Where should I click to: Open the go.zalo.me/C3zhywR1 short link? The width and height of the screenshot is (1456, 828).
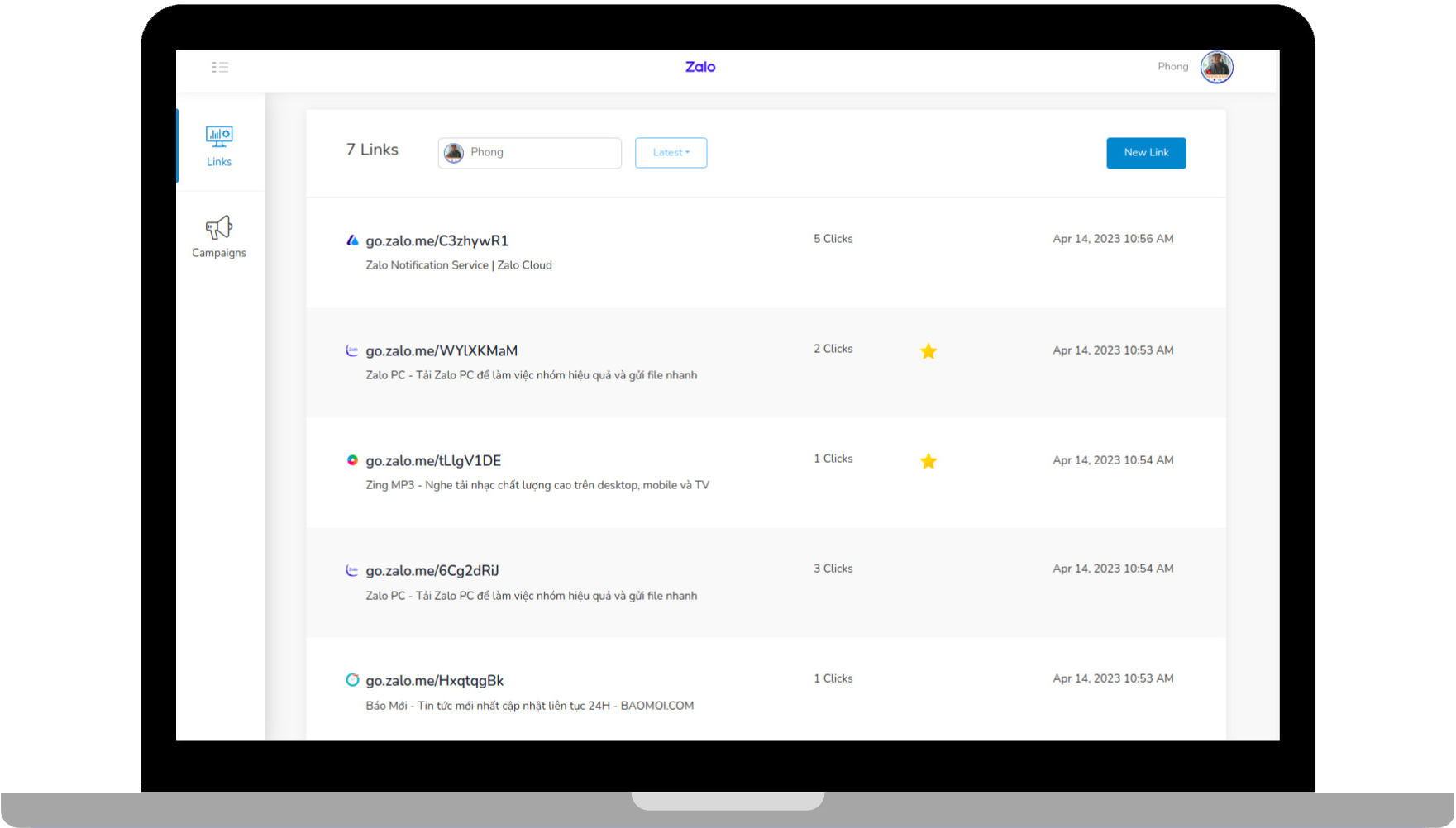[437, 240]
